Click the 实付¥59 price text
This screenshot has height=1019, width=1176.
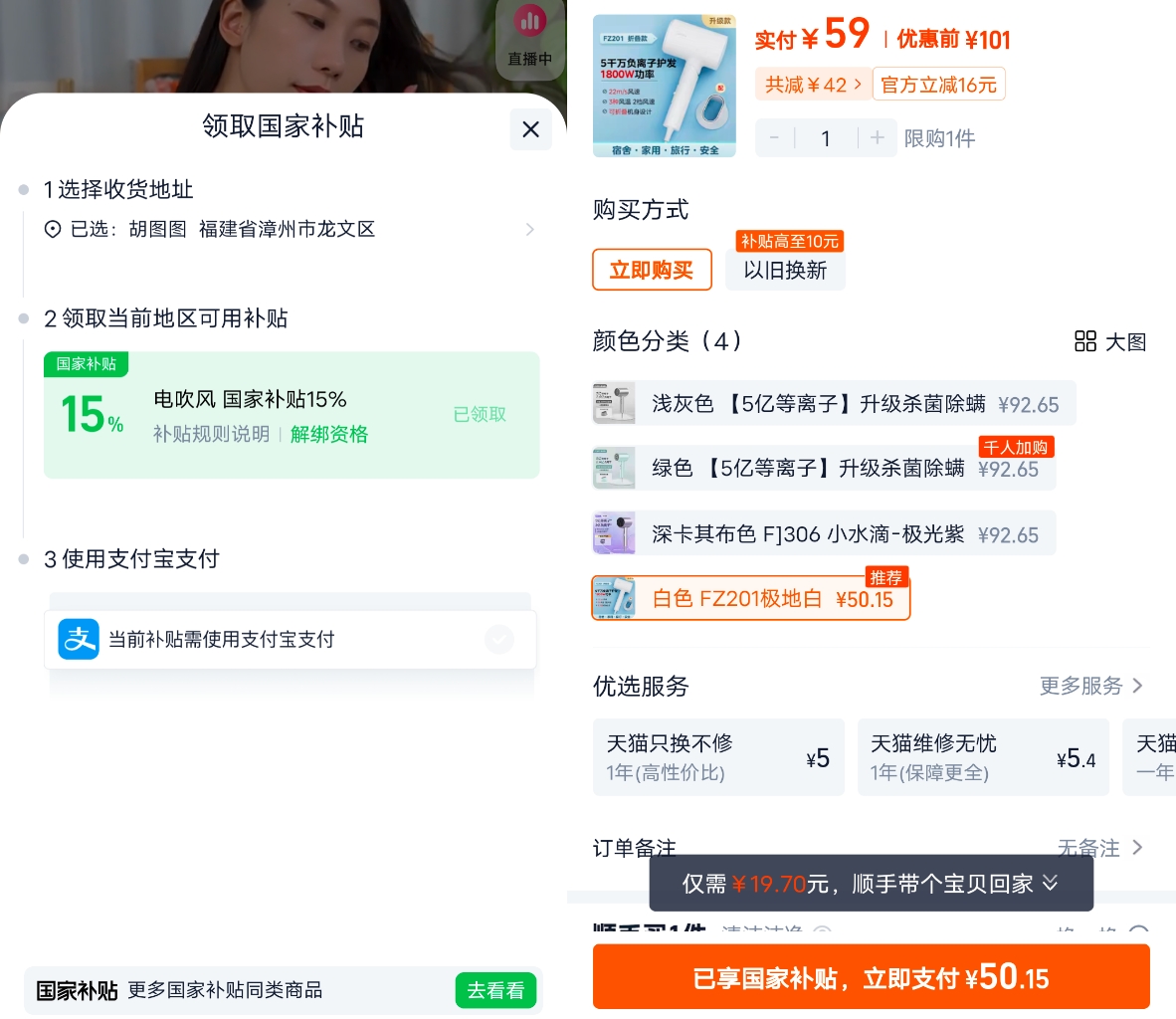(x=812, y=35)
